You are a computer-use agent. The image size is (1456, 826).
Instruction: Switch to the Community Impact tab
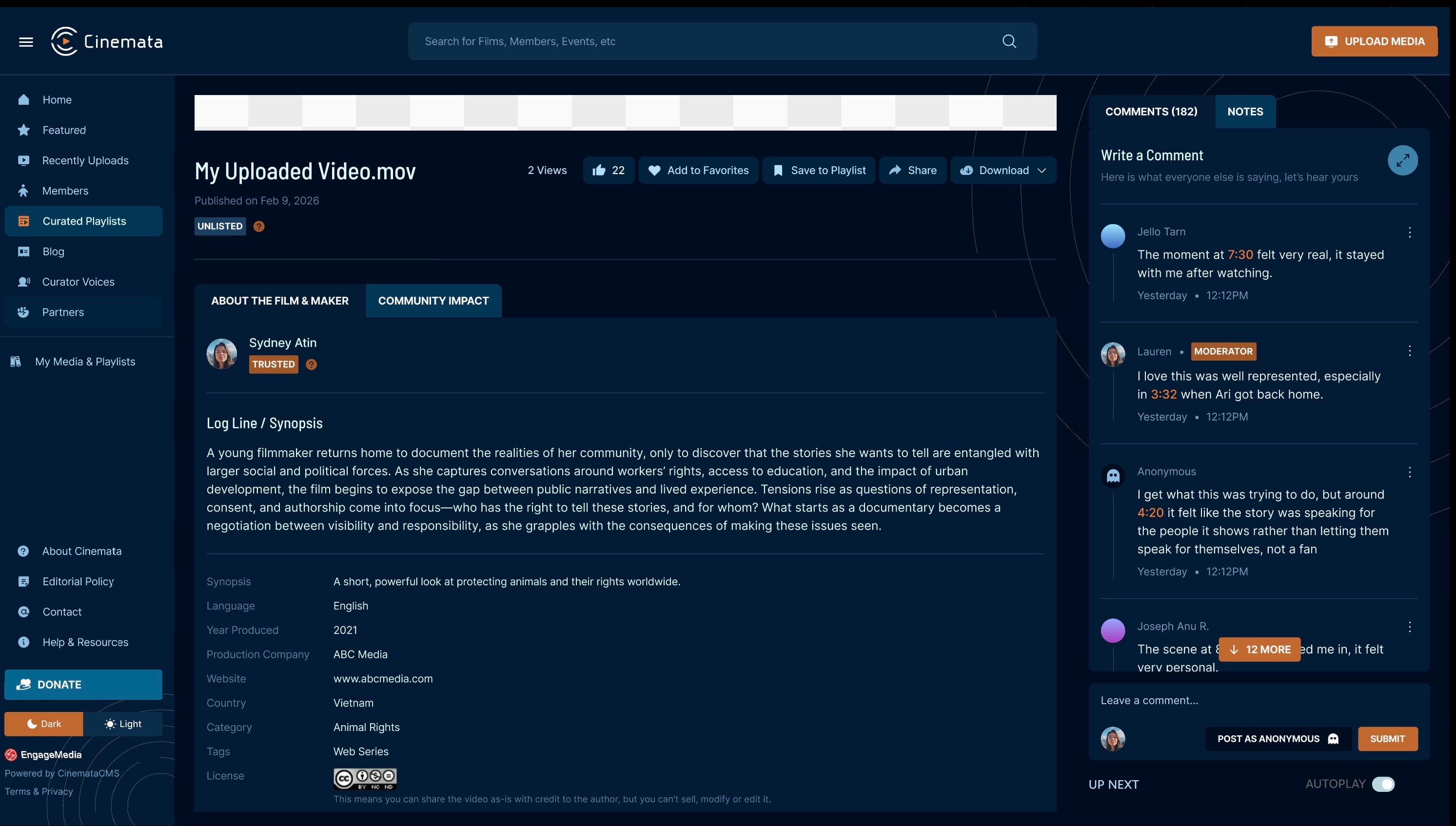[433, 301]
